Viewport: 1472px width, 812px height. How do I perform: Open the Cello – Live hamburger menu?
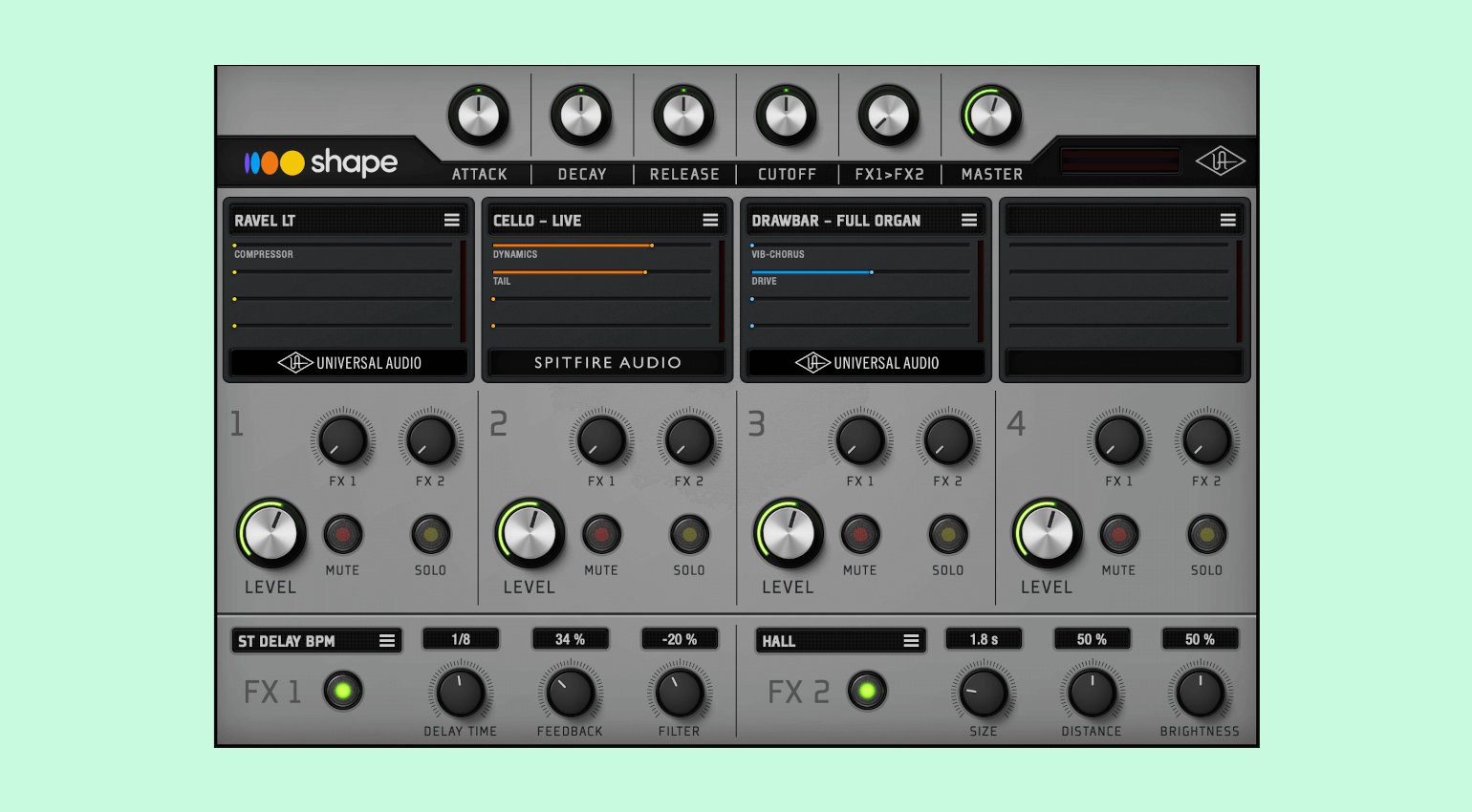coord(710,221)
